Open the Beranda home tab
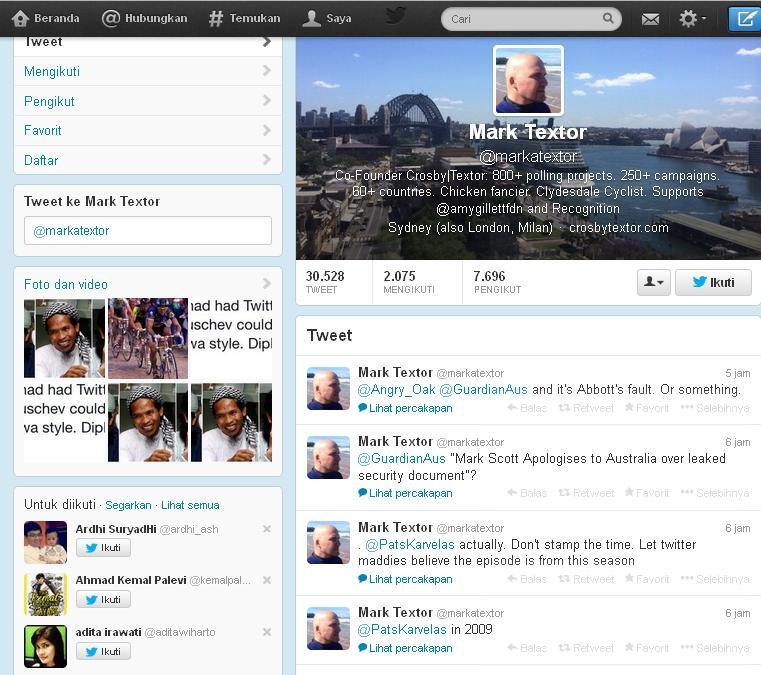Viewport: 761px width, 675px height. tap(46, 18)
